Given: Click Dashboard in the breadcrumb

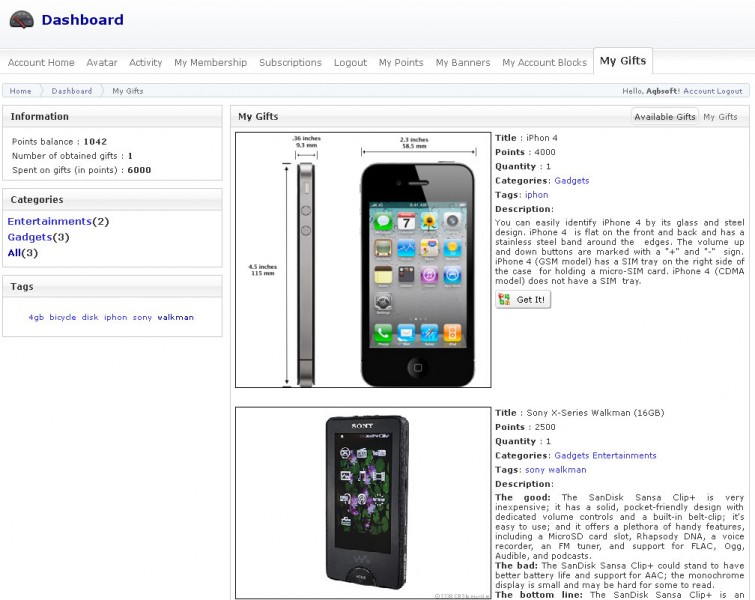Looking at the screenshot, I should pos(72,91).
